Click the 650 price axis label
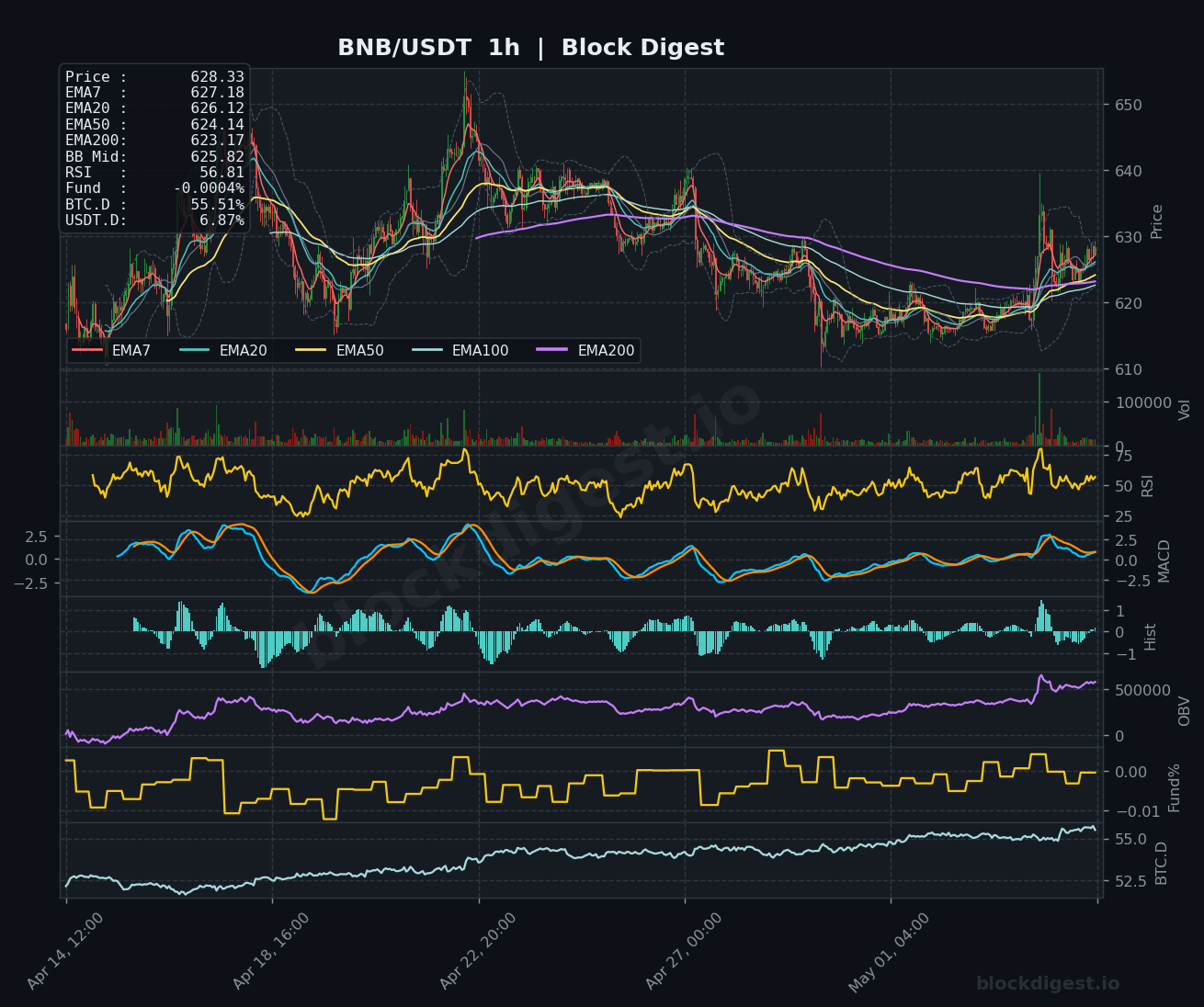 coord(1129,105)
